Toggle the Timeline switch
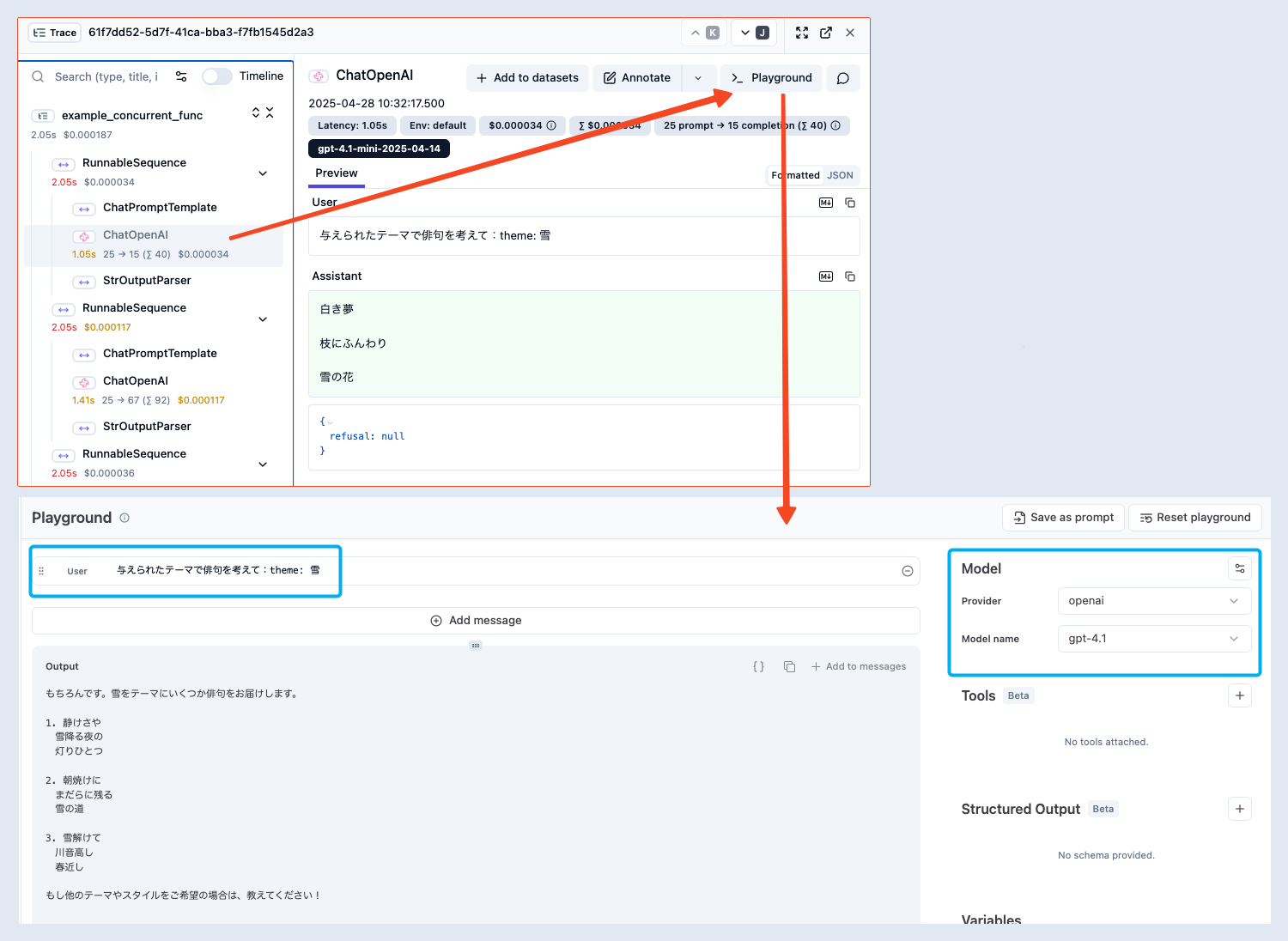Screen dimensions: 1288x941 [217, 76]
